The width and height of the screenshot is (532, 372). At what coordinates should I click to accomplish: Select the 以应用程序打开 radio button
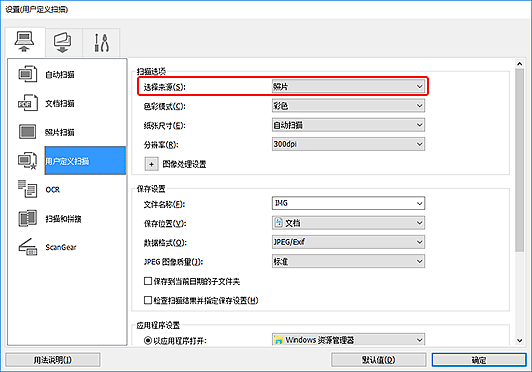click(148, 340)
